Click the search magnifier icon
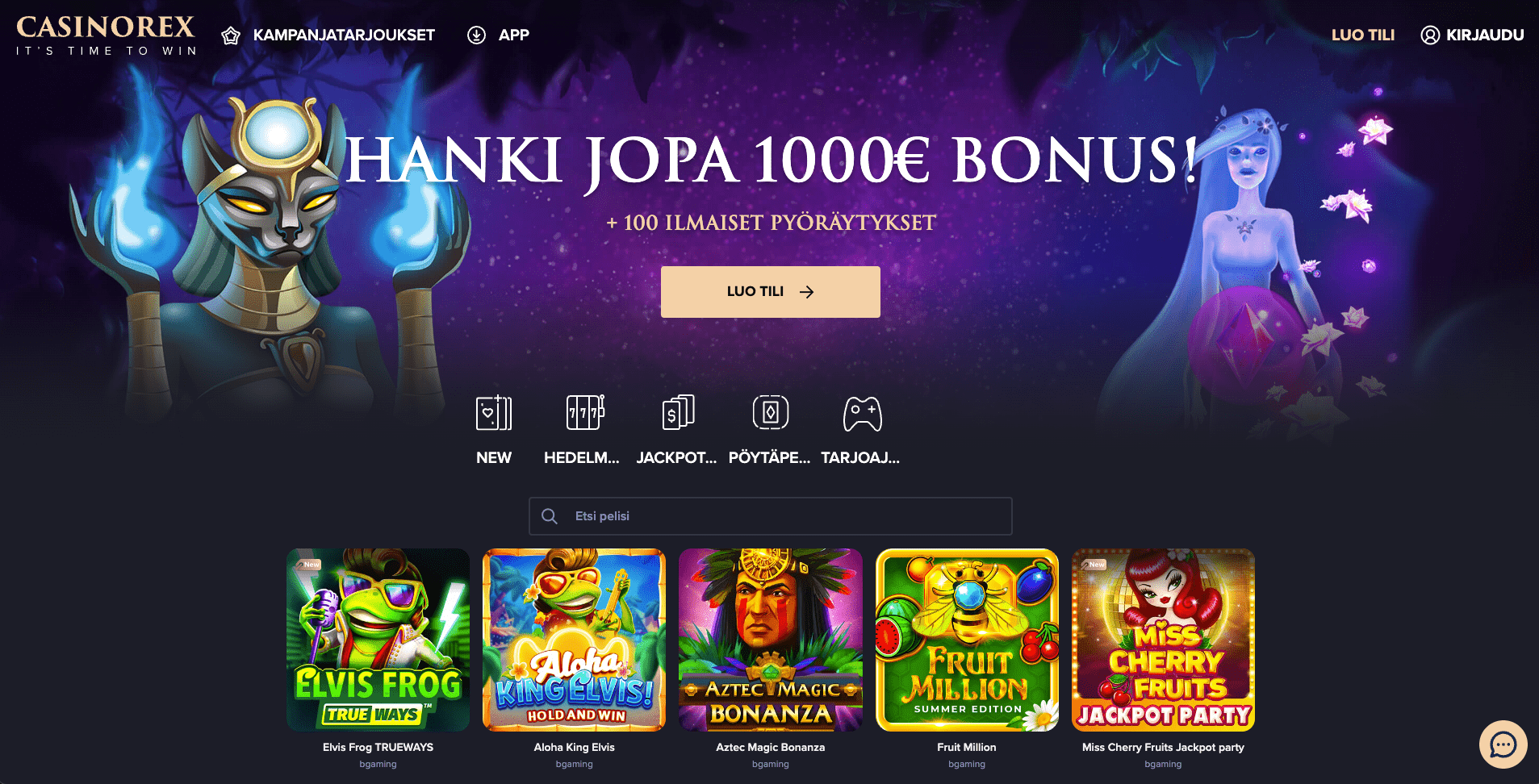The width and height of the screenshot is (1539, 784). pyautogui.click(x=550, y=516)
